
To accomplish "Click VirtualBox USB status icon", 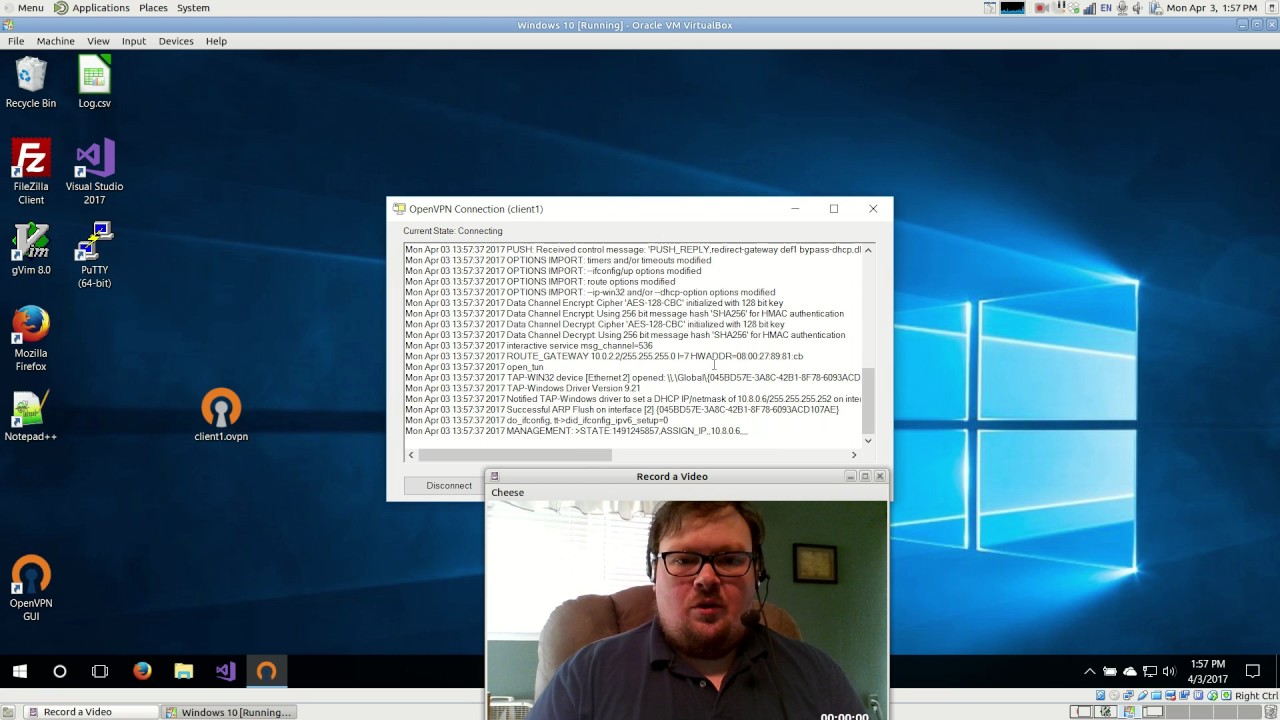I will point(1142,695).
